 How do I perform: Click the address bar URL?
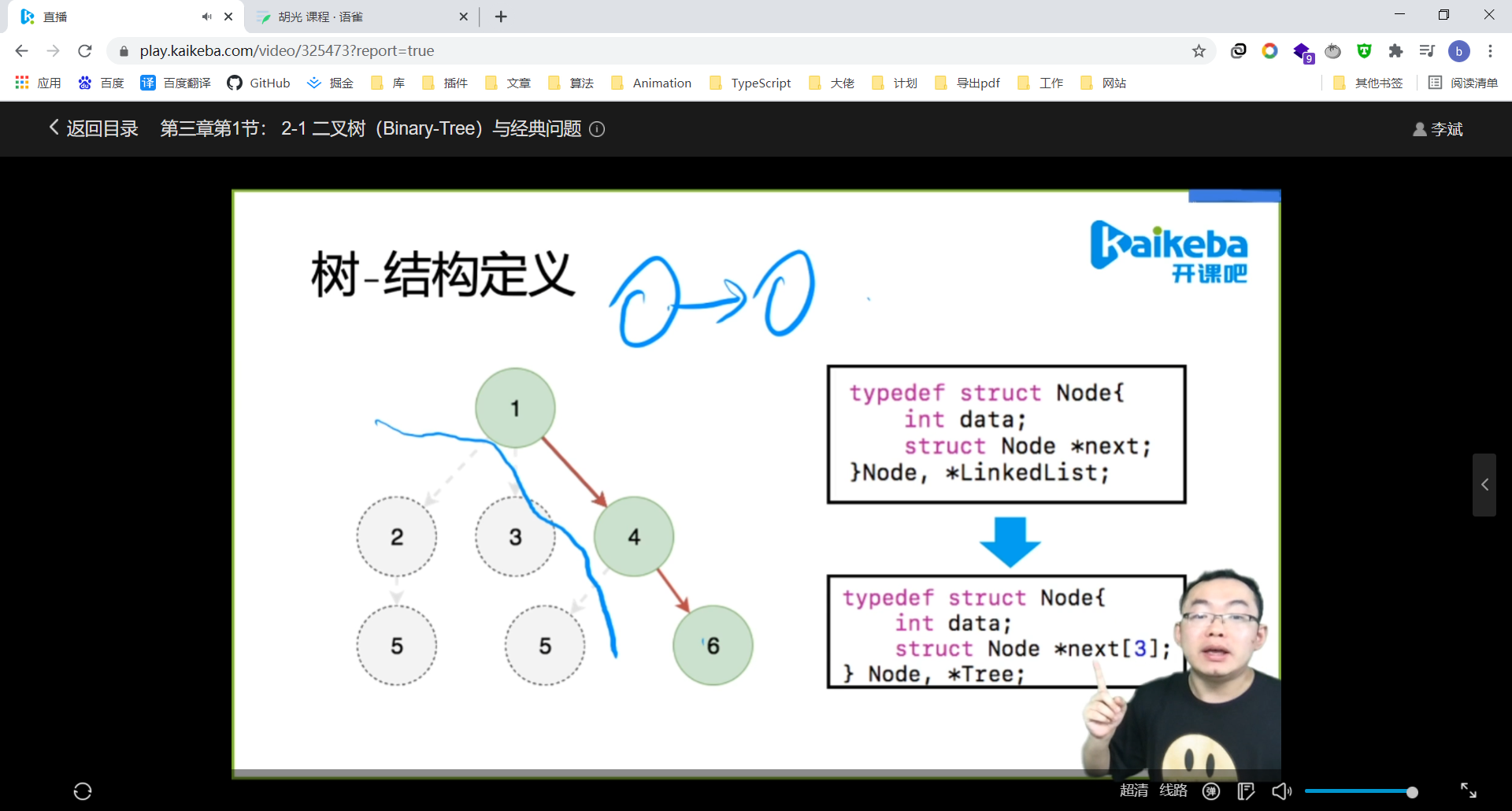(287, 51)
